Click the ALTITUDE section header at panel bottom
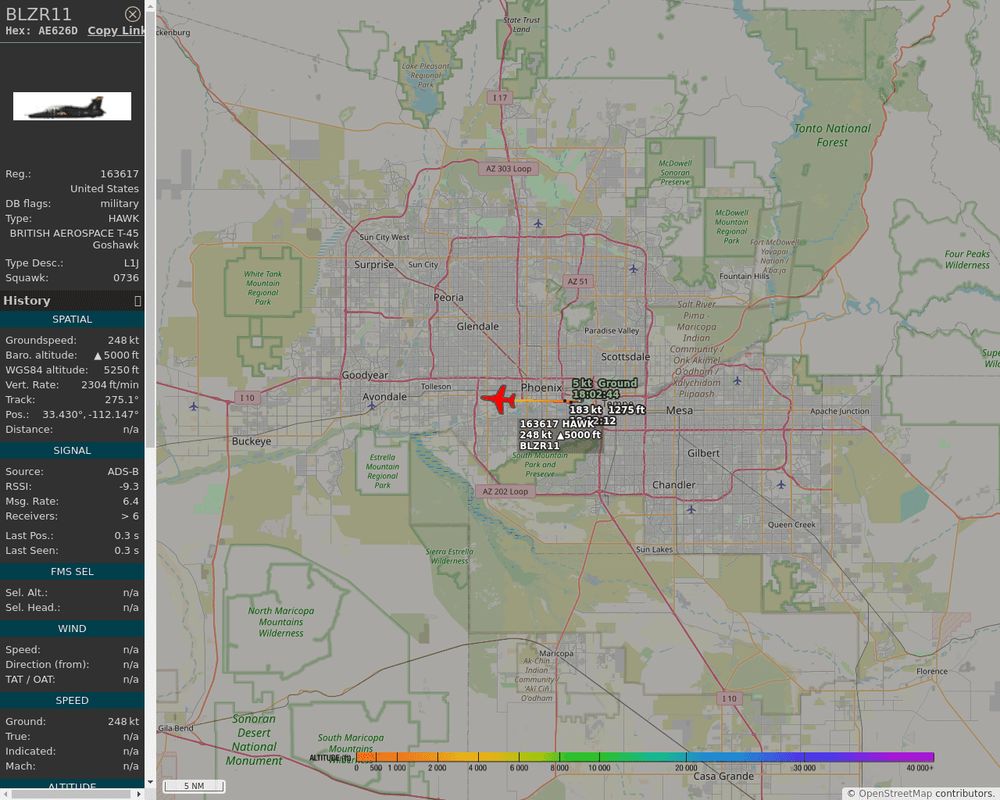The width and height of the screenshot is (1000, 800). click(72, 785)
